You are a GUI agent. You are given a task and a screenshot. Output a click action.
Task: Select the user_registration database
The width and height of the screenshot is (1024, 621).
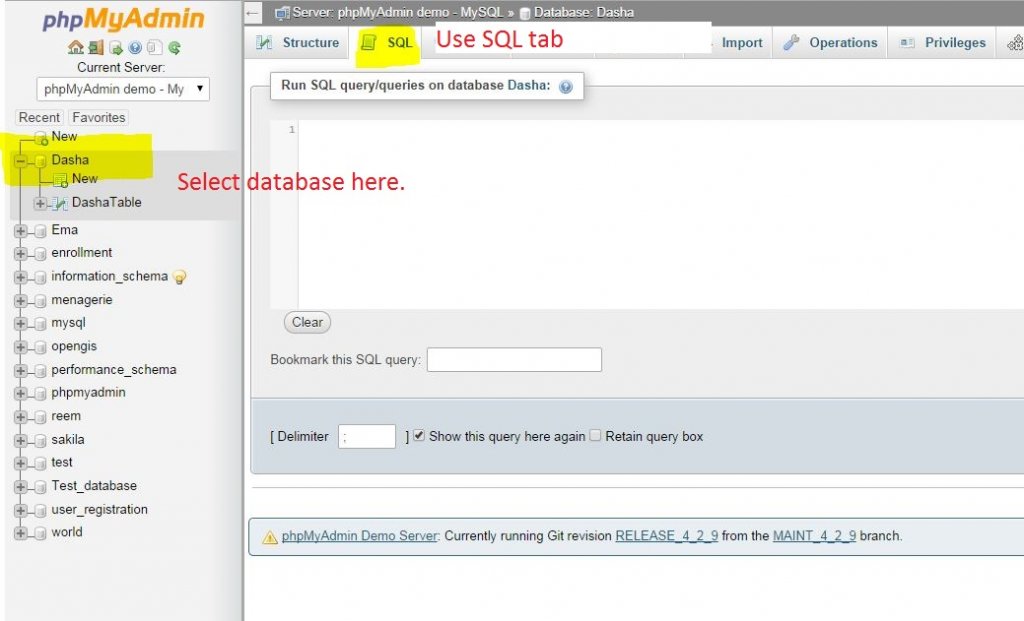pyautogui.click(x=99, y=509)
